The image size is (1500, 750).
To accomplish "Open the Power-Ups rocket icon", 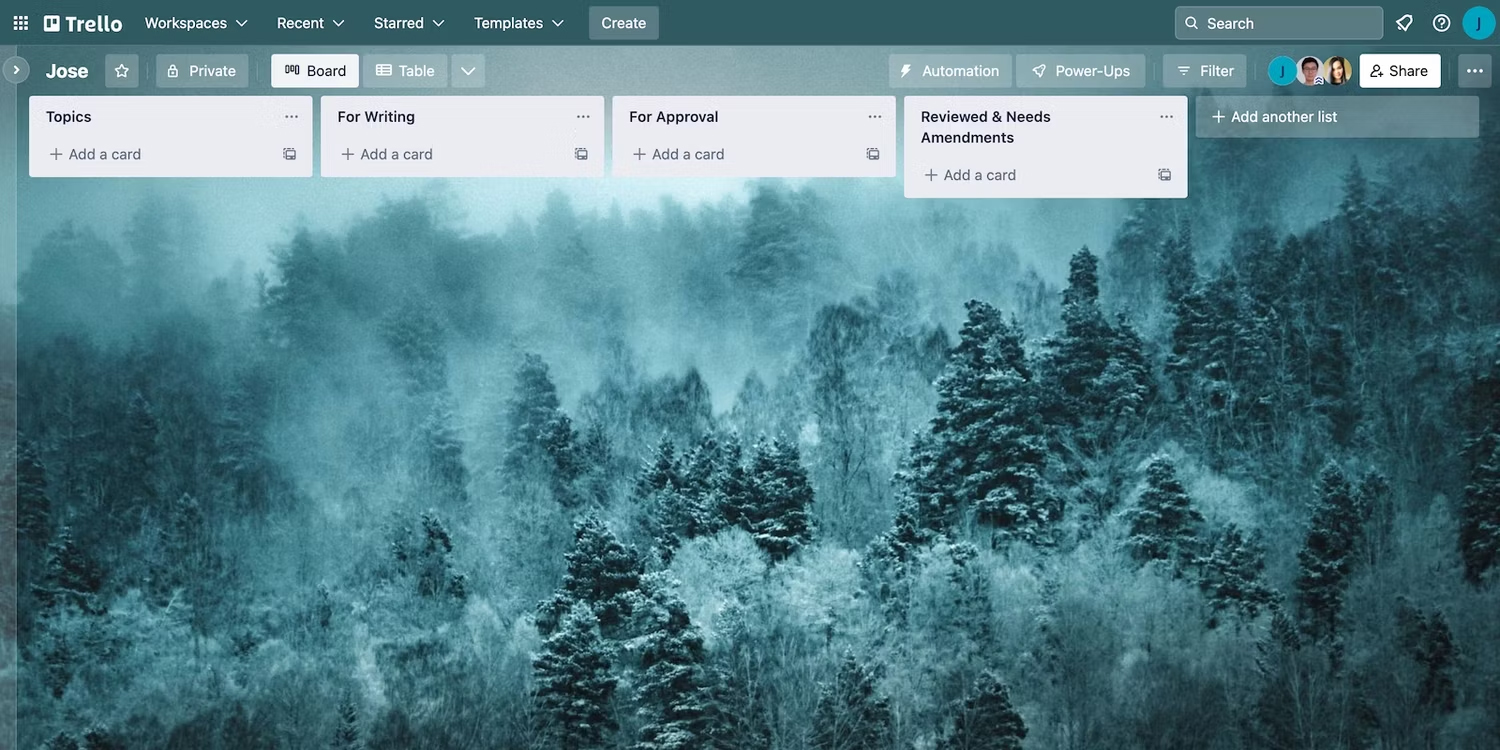I will [x=1040, y=70].
